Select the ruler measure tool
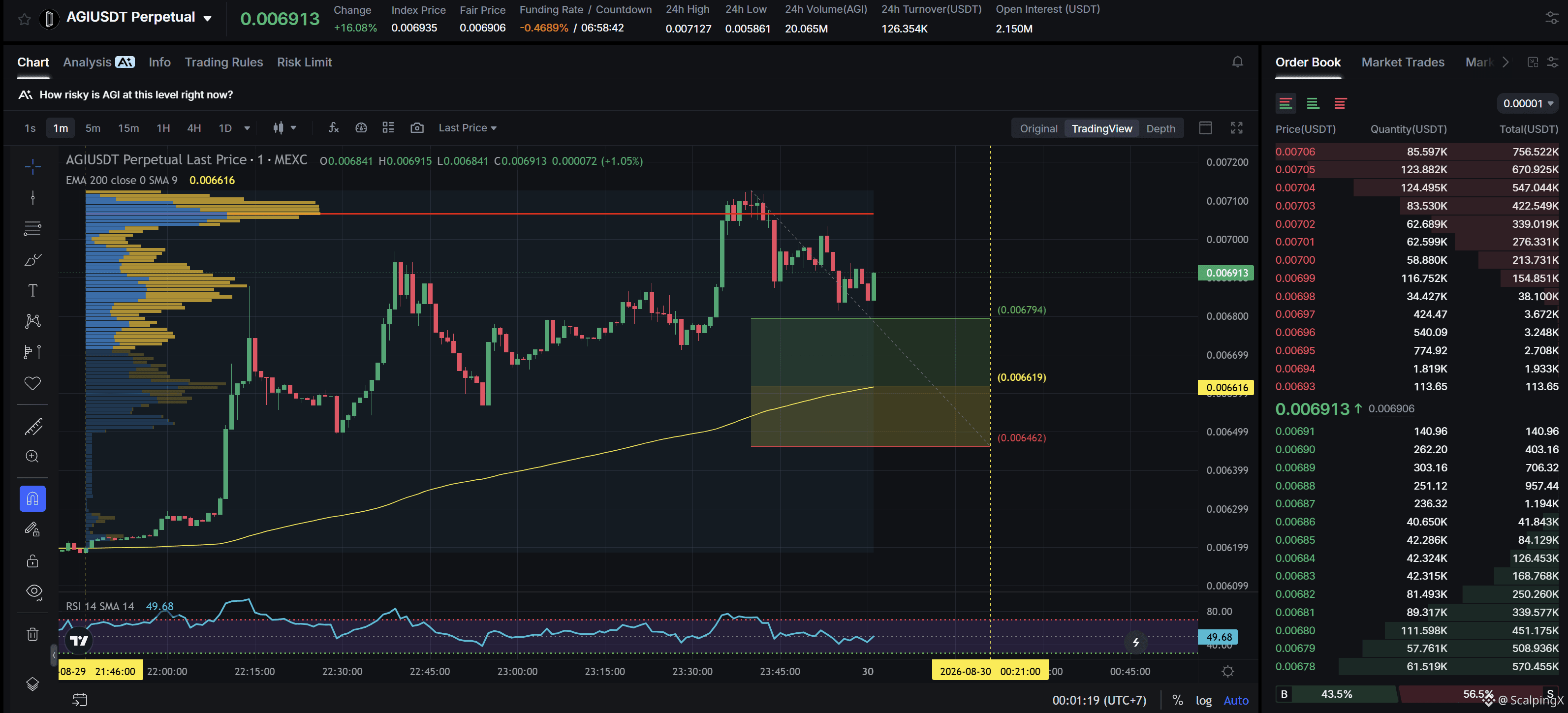 pos(33,427)
